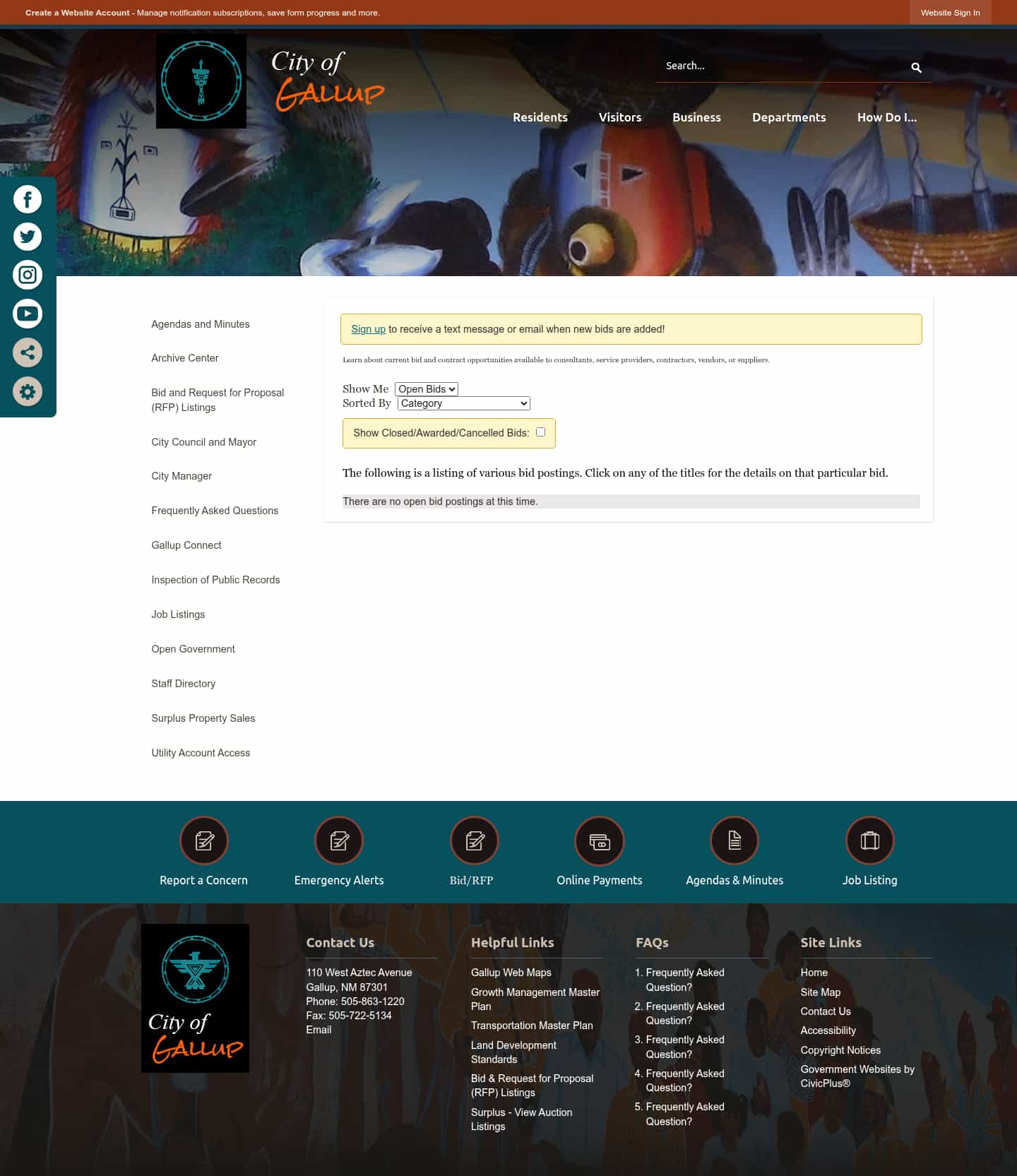Open Land Development Standards link
The height and width of the screenshot is (1176, 1017).
(513, 1052)
